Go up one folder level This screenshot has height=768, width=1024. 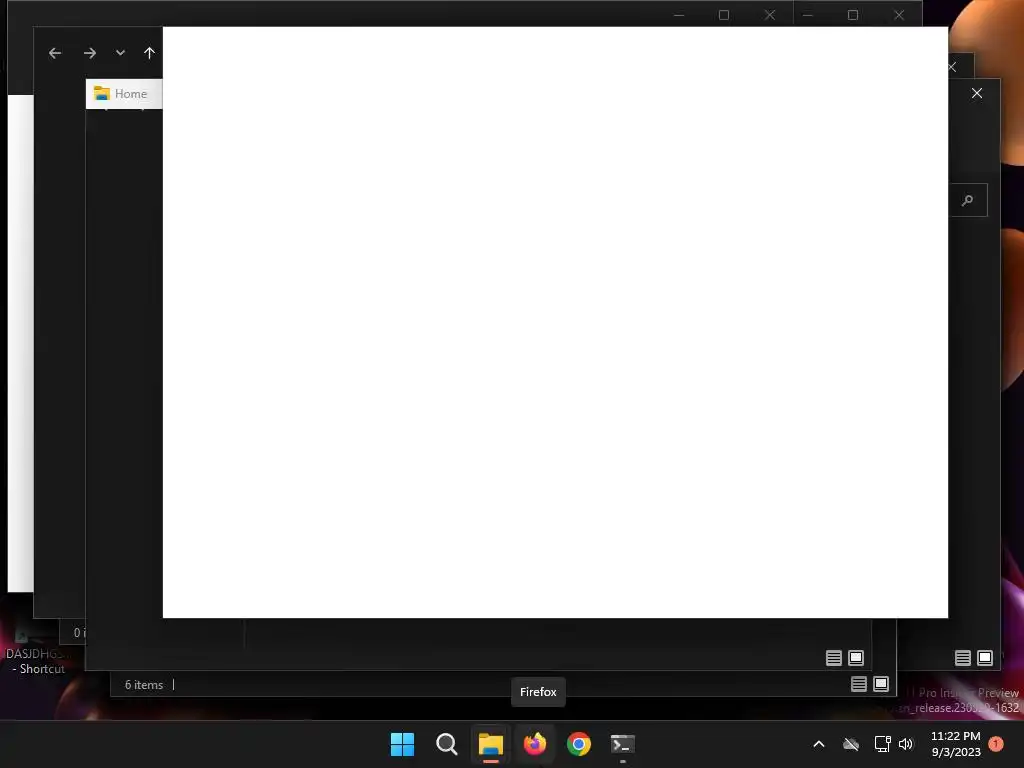tap(150, 53)
